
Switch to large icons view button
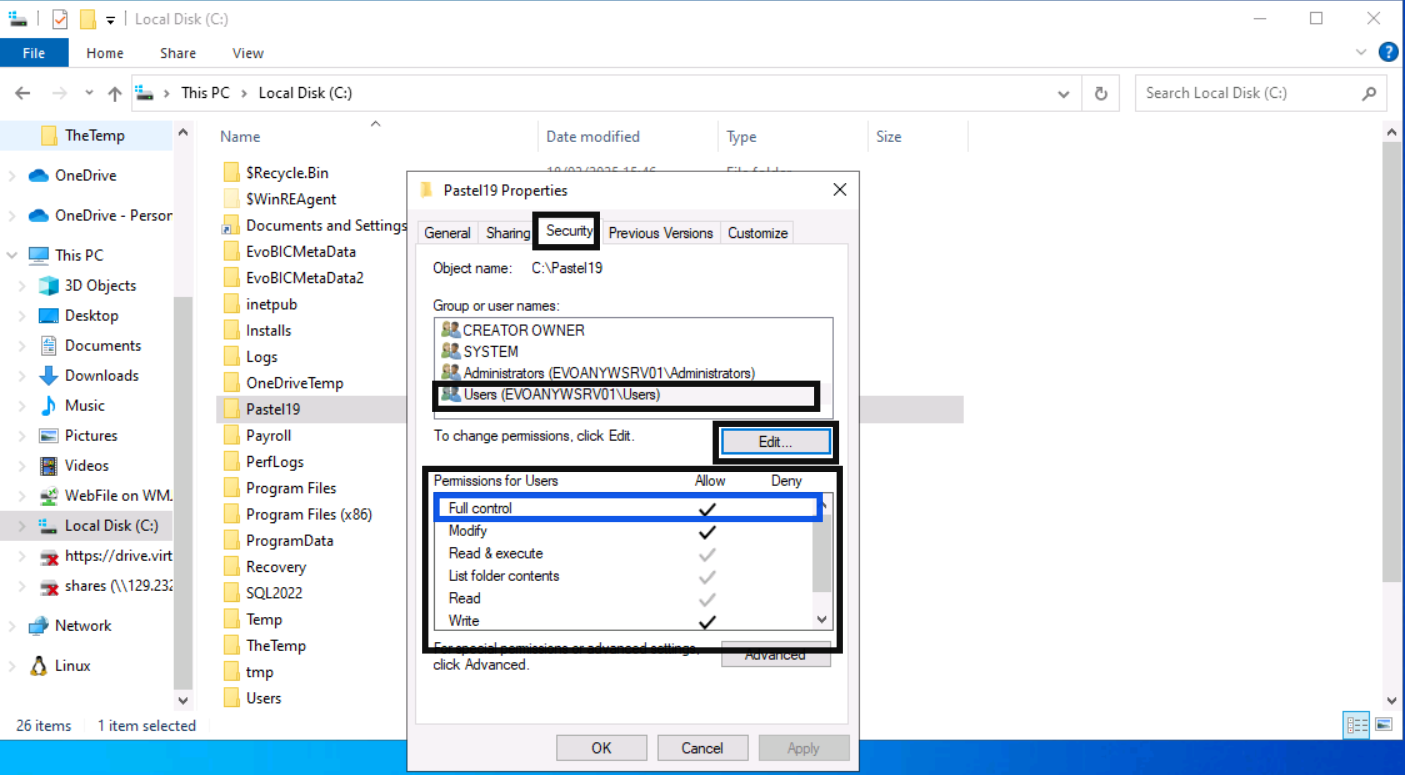[x=1384, y=725]
